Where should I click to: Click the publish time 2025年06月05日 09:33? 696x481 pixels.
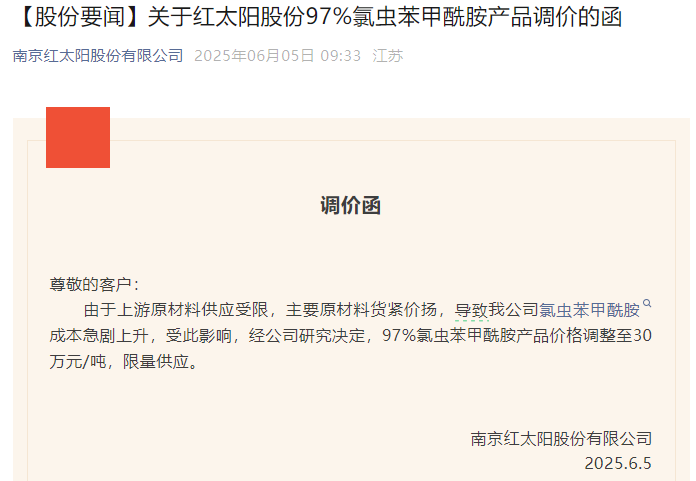tap(277, 56)
